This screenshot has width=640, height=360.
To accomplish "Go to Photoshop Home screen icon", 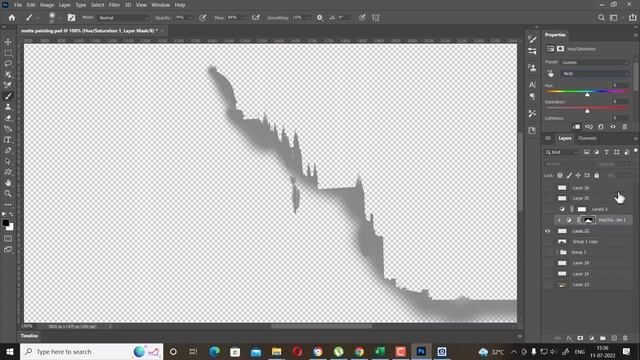I will click(12, 18).
